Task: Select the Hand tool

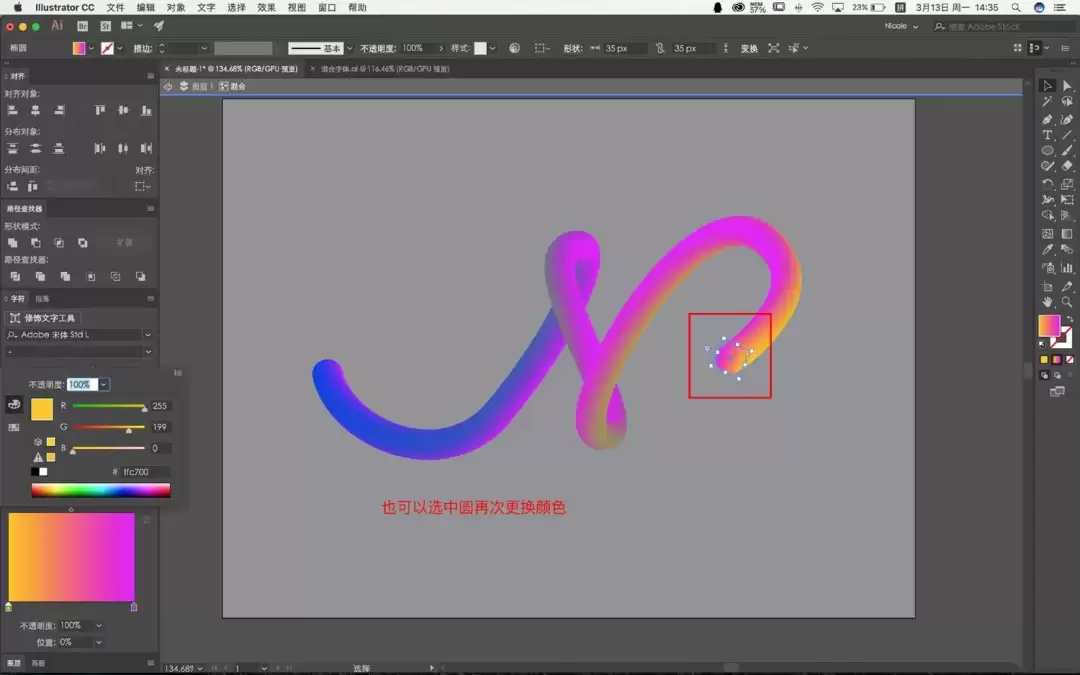Action: [x=1047, y=302]
